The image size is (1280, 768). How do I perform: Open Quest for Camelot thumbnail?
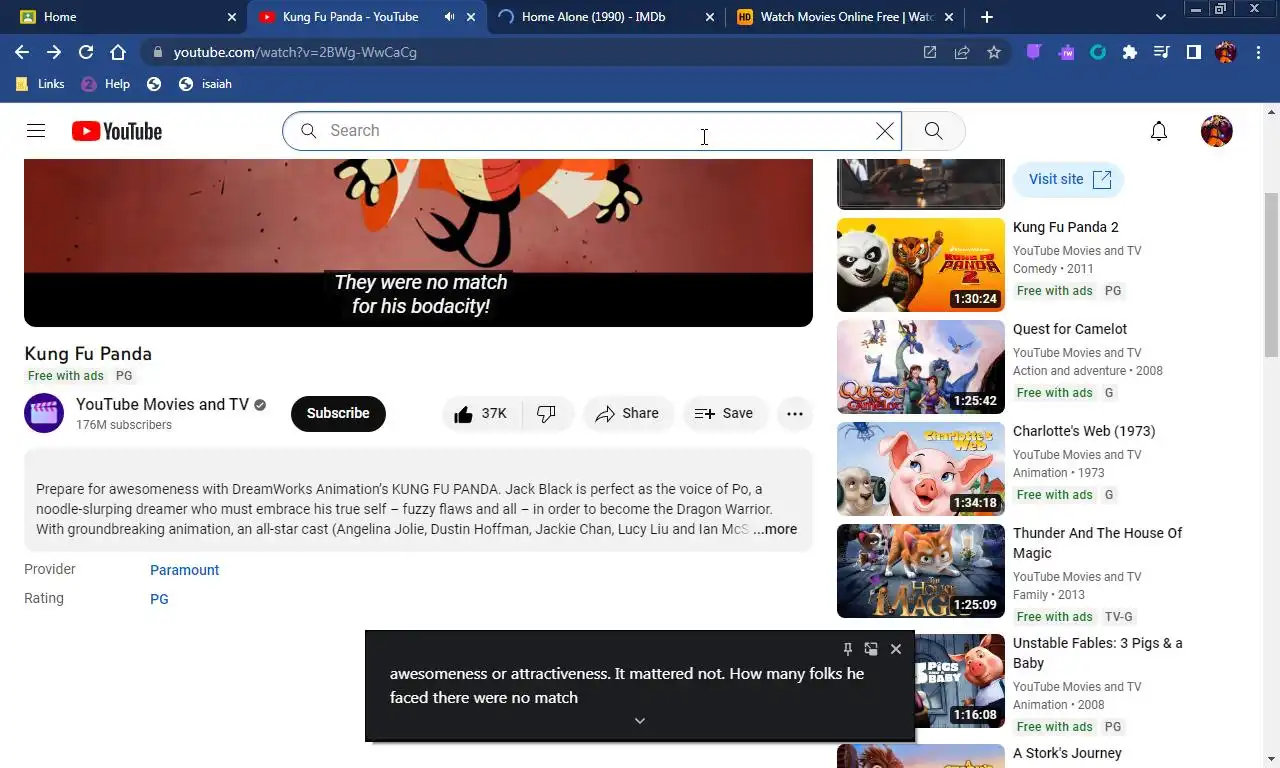click(921, 367)
